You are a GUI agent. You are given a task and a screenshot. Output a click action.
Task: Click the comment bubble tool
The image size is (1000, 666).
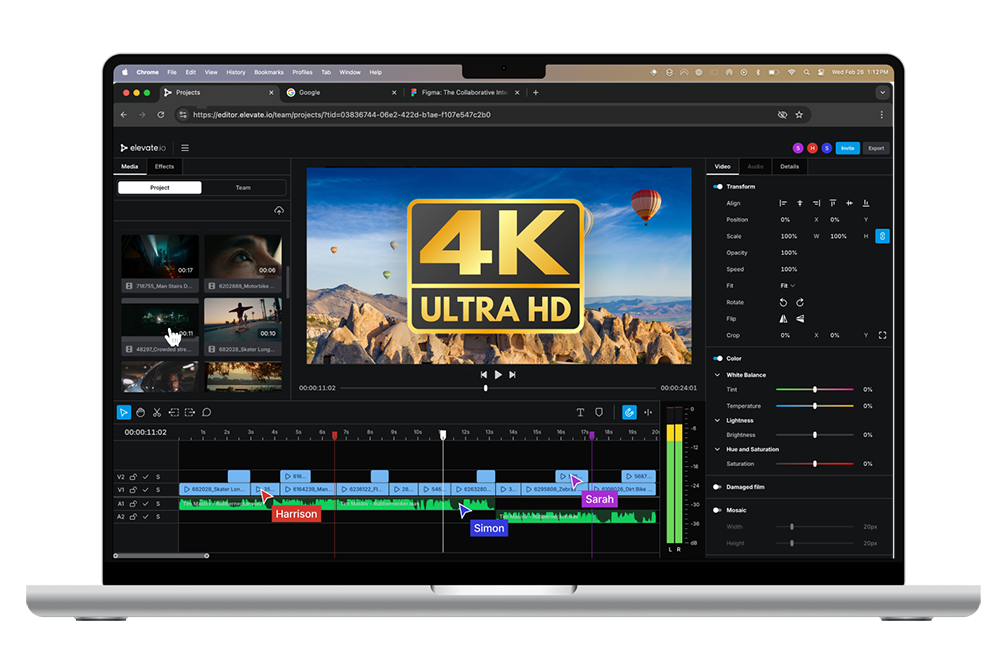(x=207, y=412)
